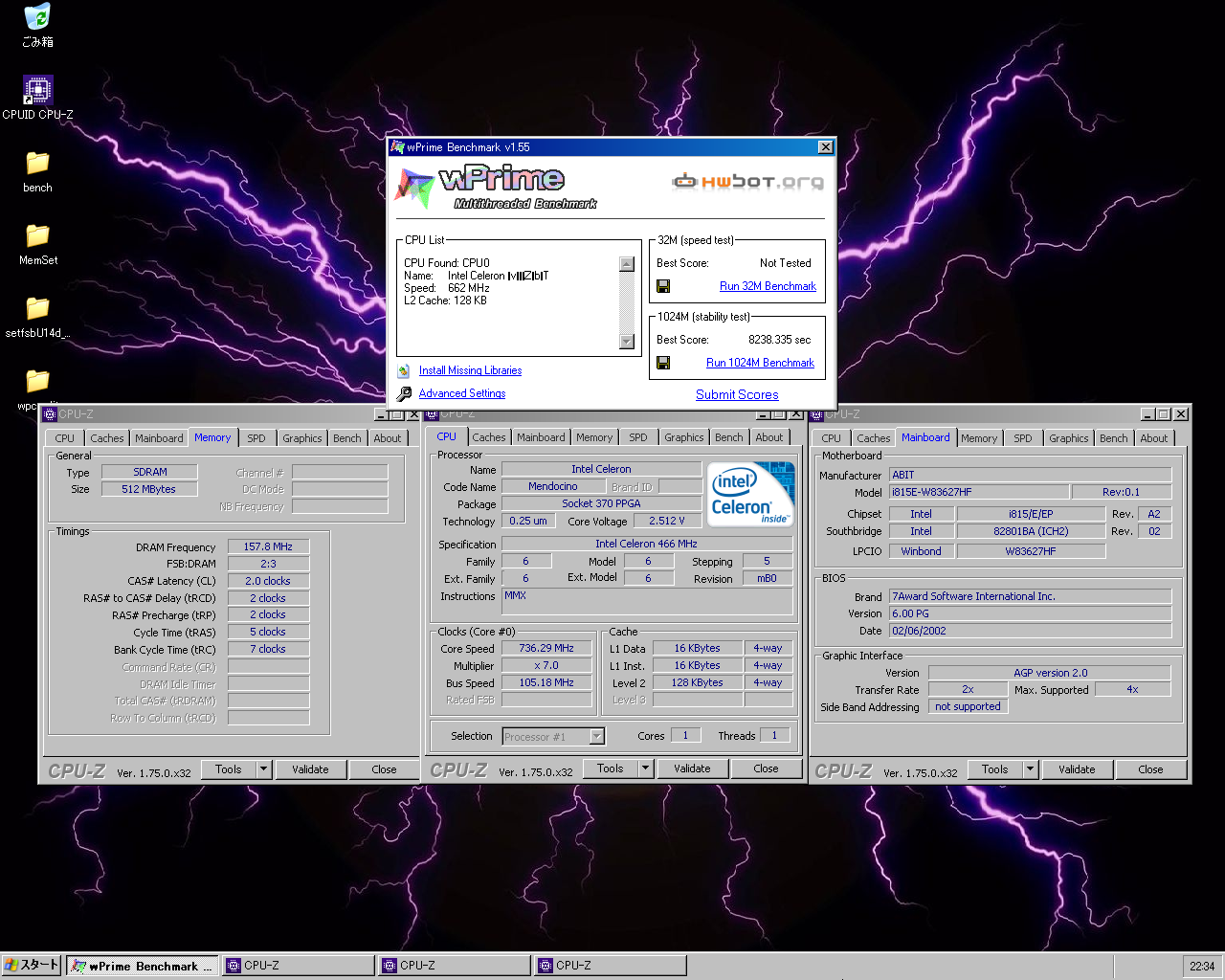Viewport: 1225px width, 980px height.
Task: Click Close button in Mainboard CPU-Z window
Action: point(1150,769)
